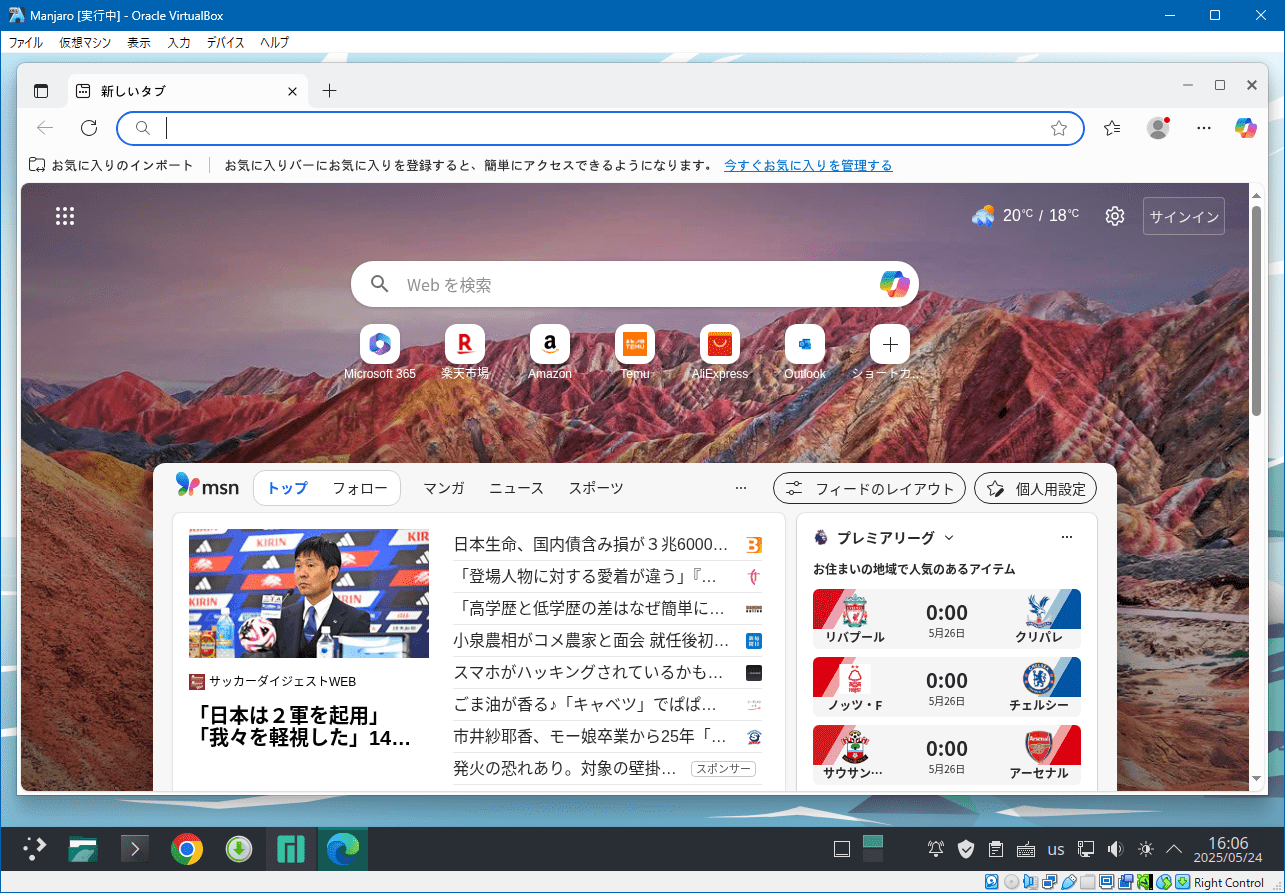Focus the address bar field

pos(600,128)
